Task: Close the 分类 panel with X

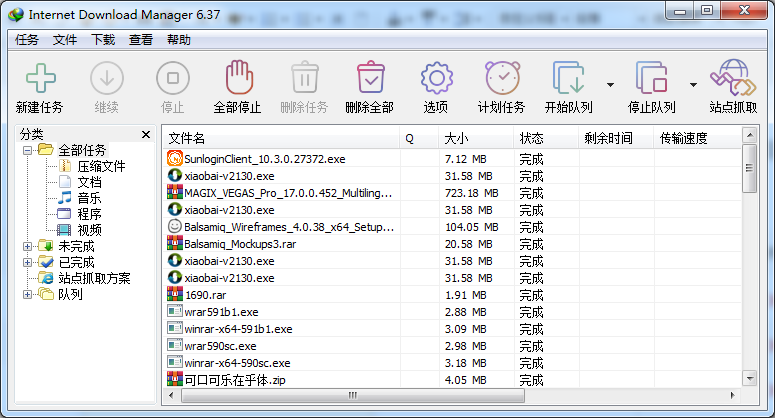Action: point(146,134)
